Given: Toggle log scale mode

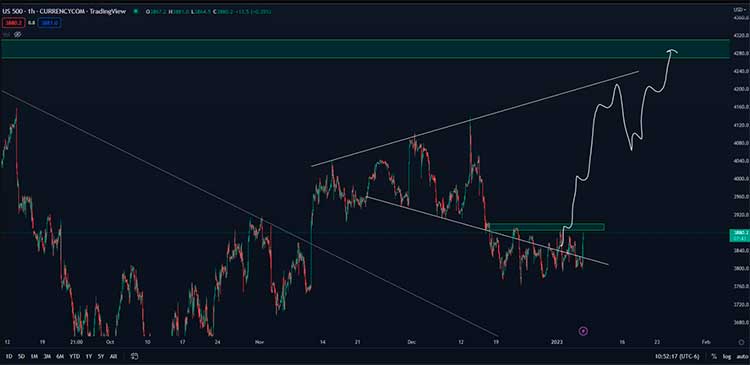Looking at the screenshot, I should pos(727,356).
